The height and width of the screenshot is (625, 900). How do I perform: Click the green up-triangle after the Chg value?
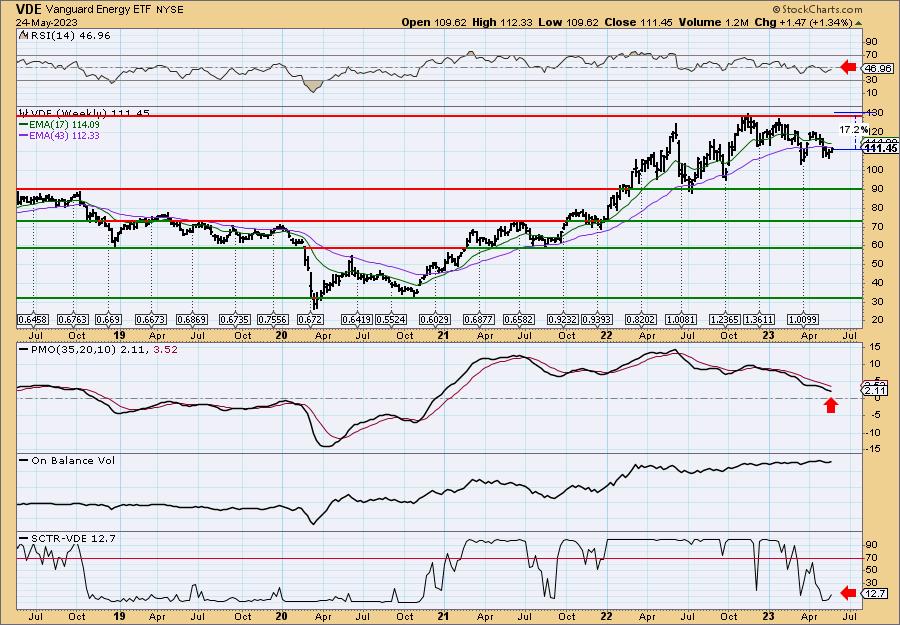click(859, 23)
